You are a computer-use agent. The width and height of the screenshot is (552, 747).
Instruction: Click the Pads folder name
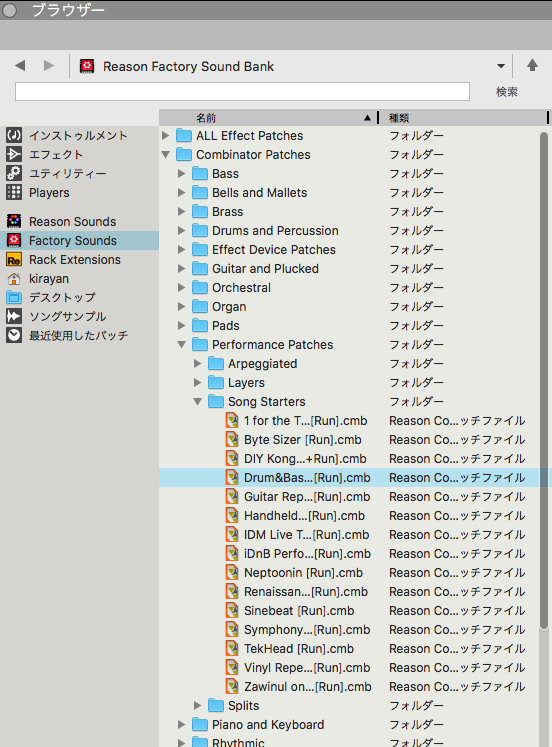click(x=226, y=326)
